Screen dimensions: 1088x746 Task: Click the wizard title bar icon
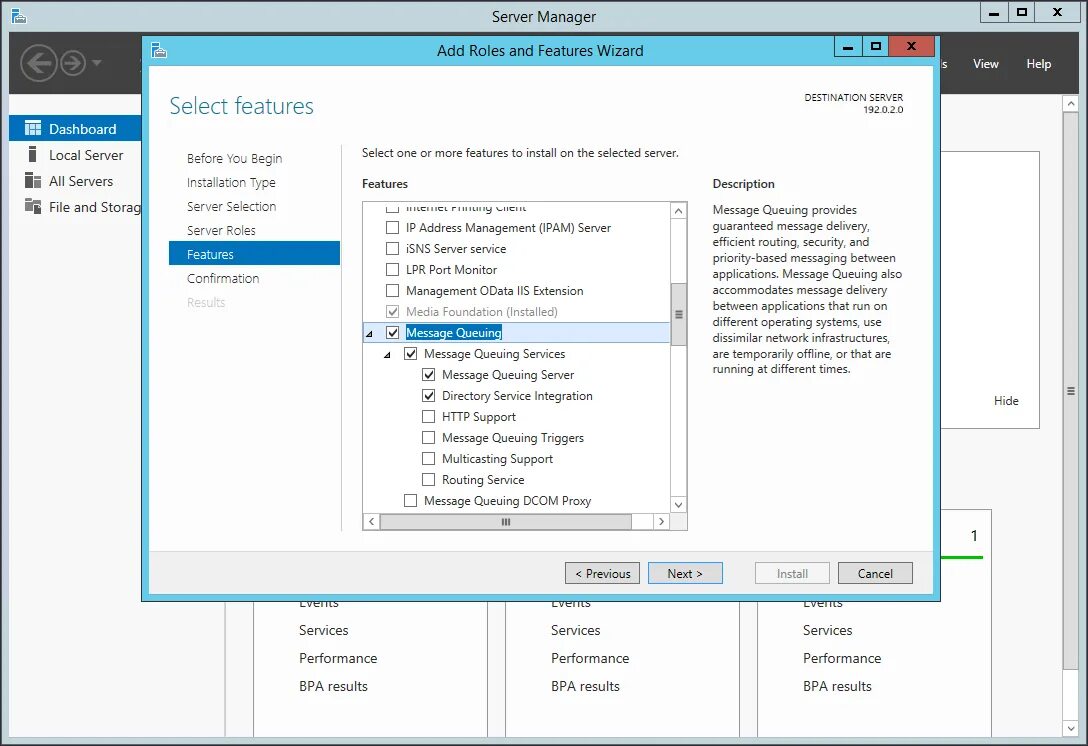coord(159,51)
